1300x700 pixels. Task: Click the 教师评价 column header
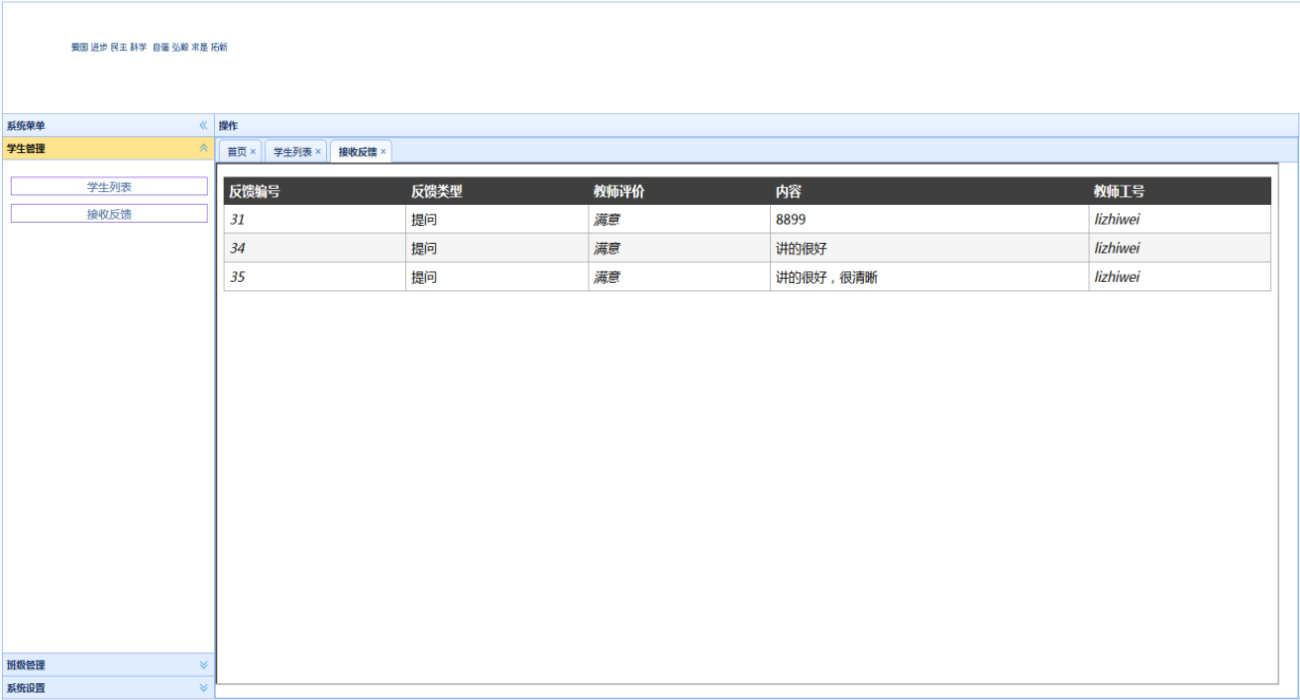(x=679, y=192)
